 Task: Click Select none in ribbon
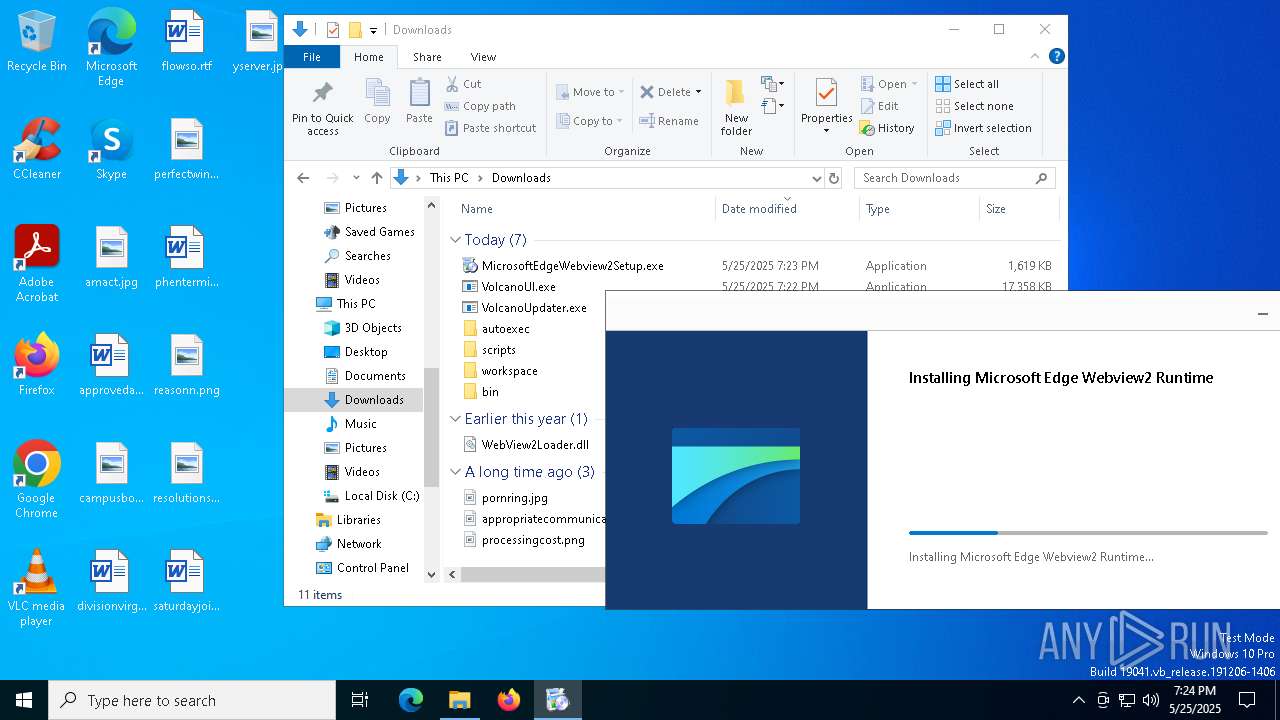[975, 106]
